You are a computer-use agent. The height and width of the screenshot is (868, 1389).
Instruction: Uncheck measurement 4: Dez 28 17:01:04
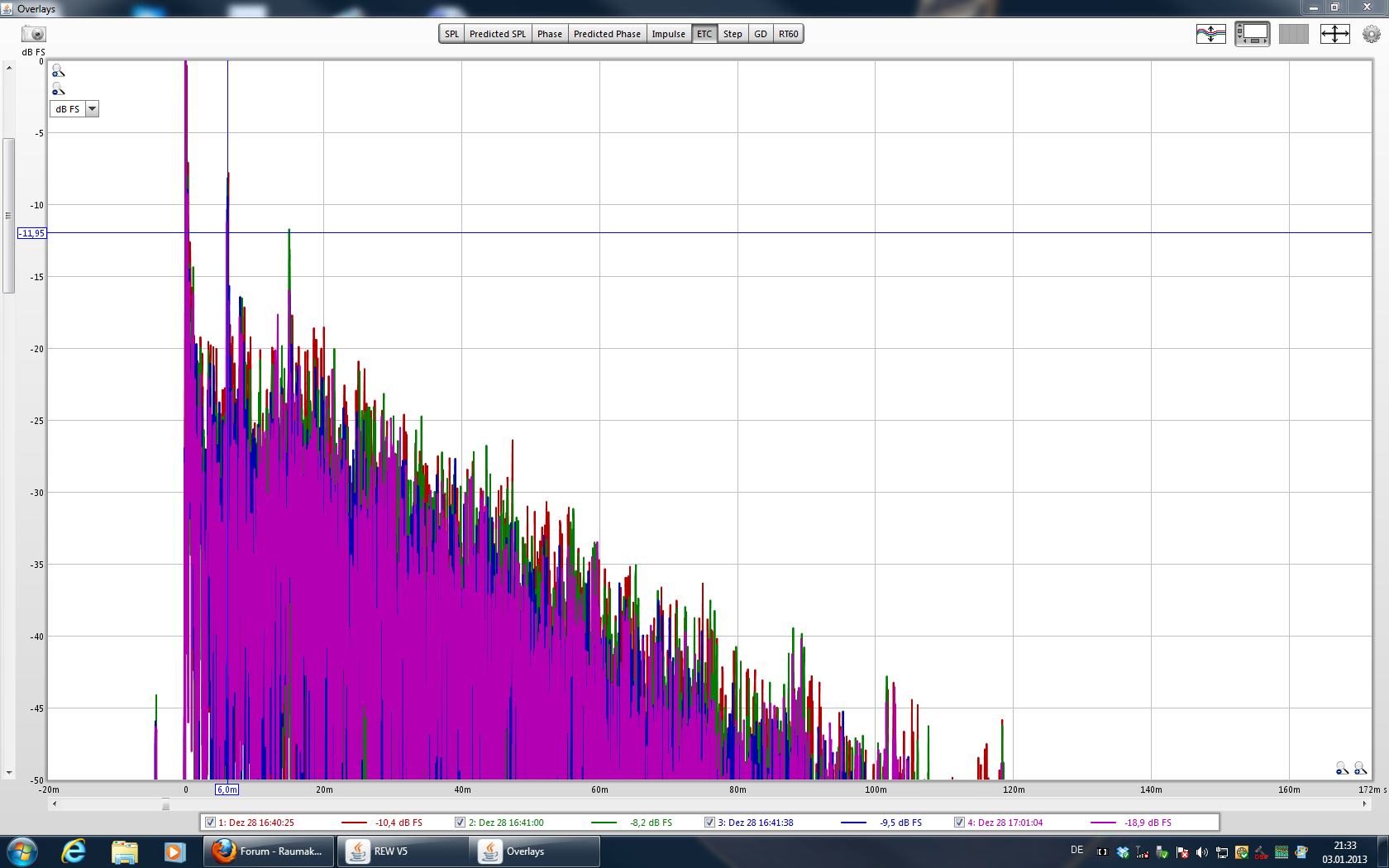coord(959,823)
